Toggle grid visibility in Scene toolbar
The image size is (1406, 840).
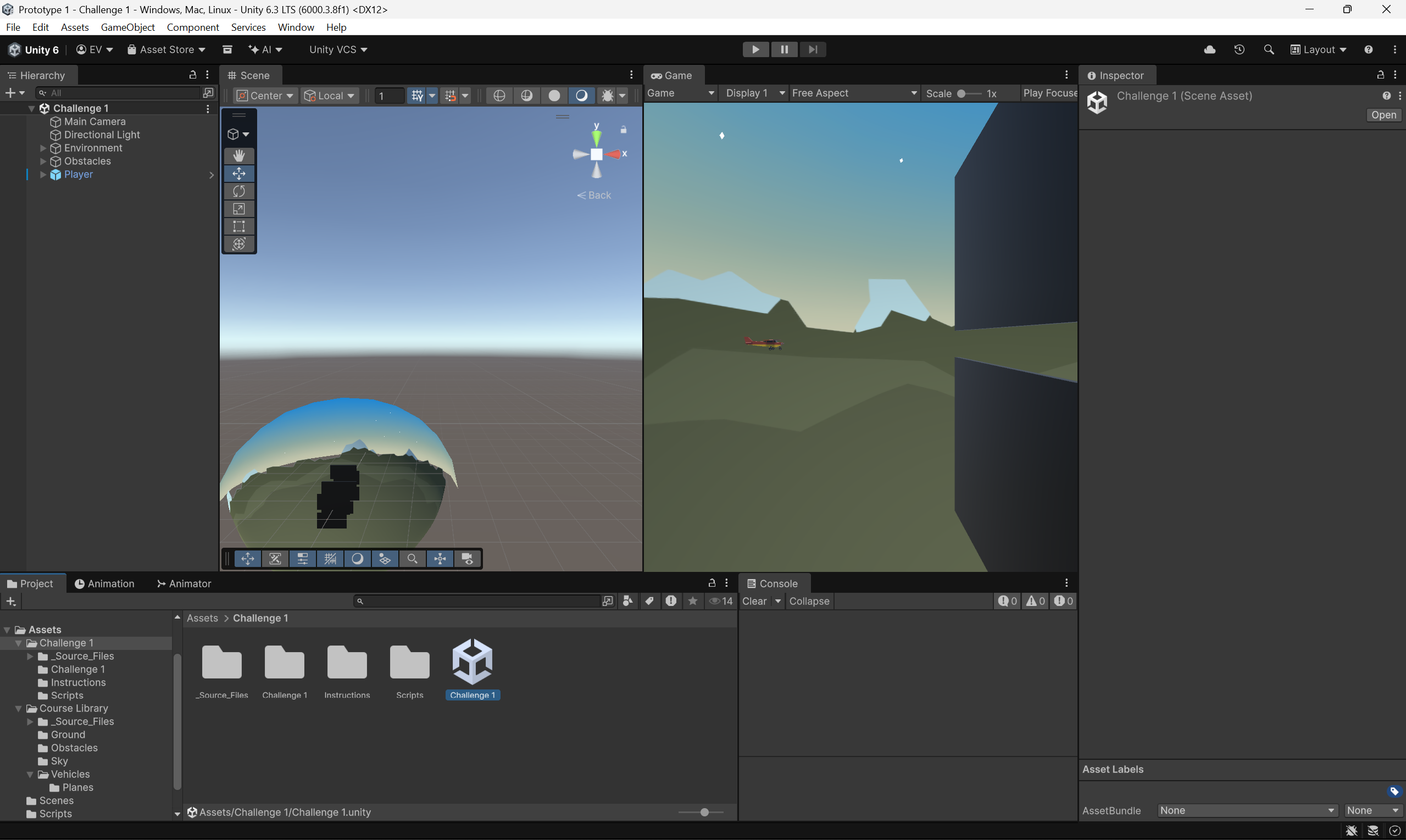point(417,96)
